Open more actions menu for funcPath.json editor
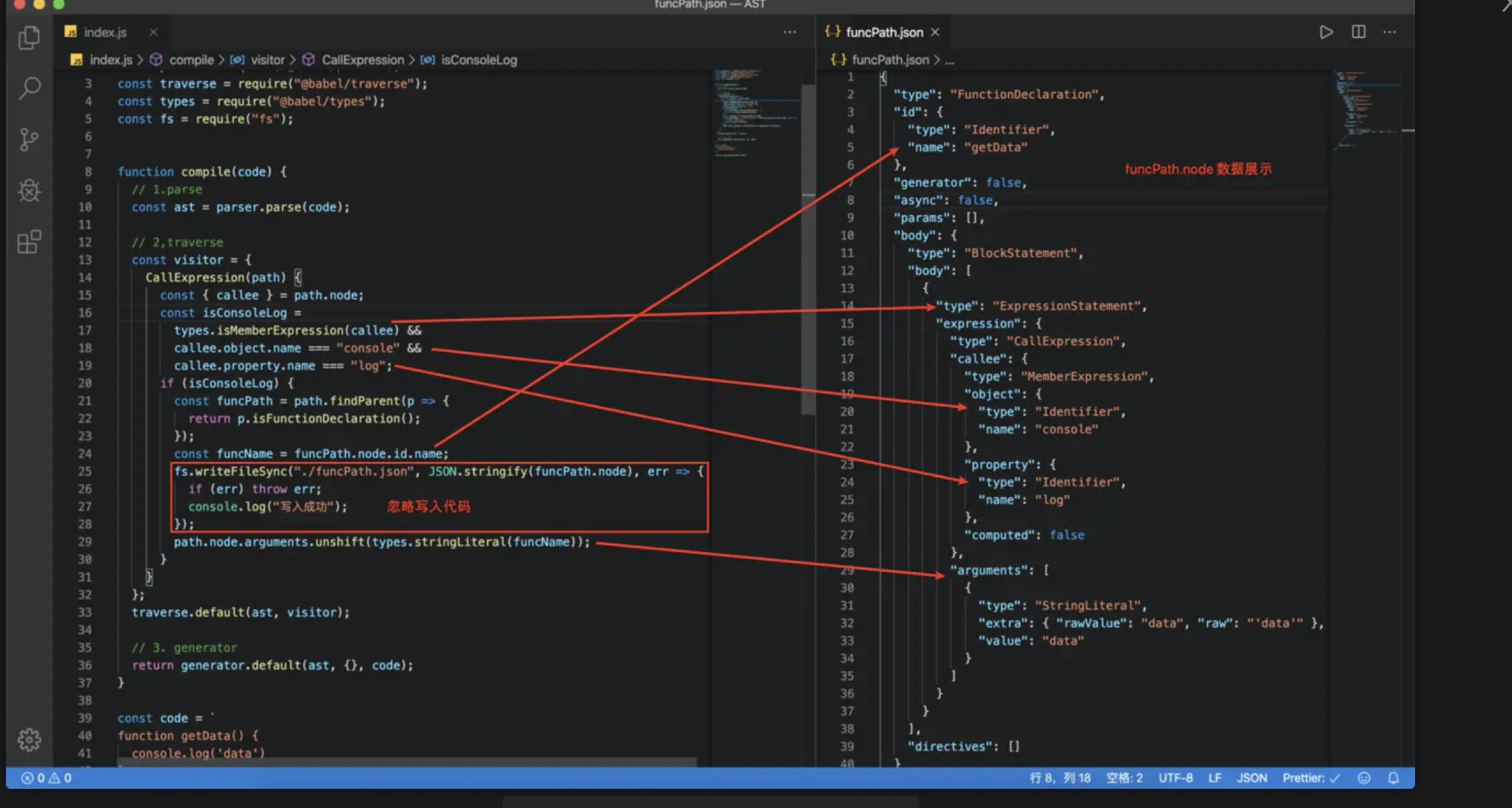 1389,32
